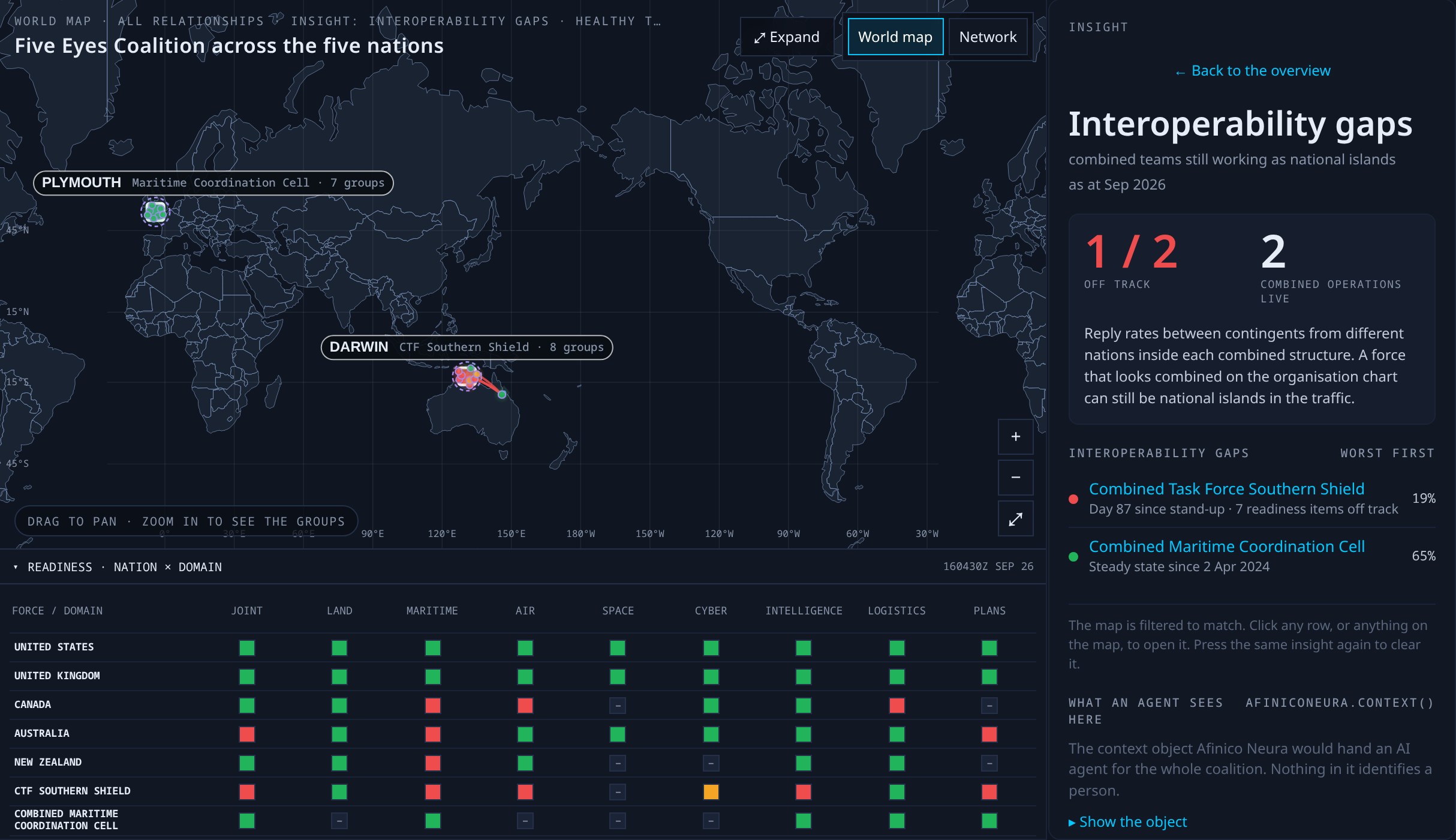This screenshot has width=1456, height=840.
Task: Click Canada's red LOGISTICS readiness square
Action: [x=897, y=706]
